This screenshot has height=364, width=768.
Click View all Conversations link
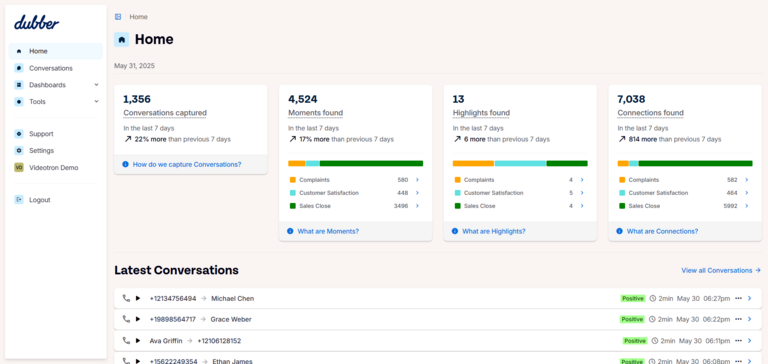[721, 270]
